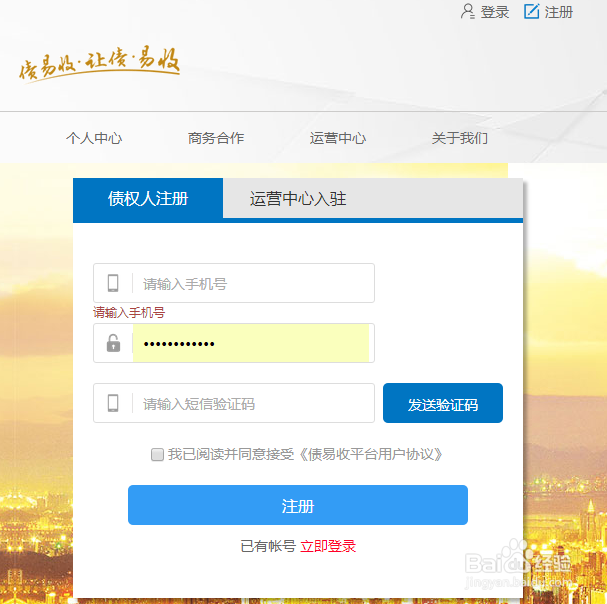Open 《债易收平台用户协议》 agreement link
Viewport: 607px width, 604px height.
[x=370, y=454]
